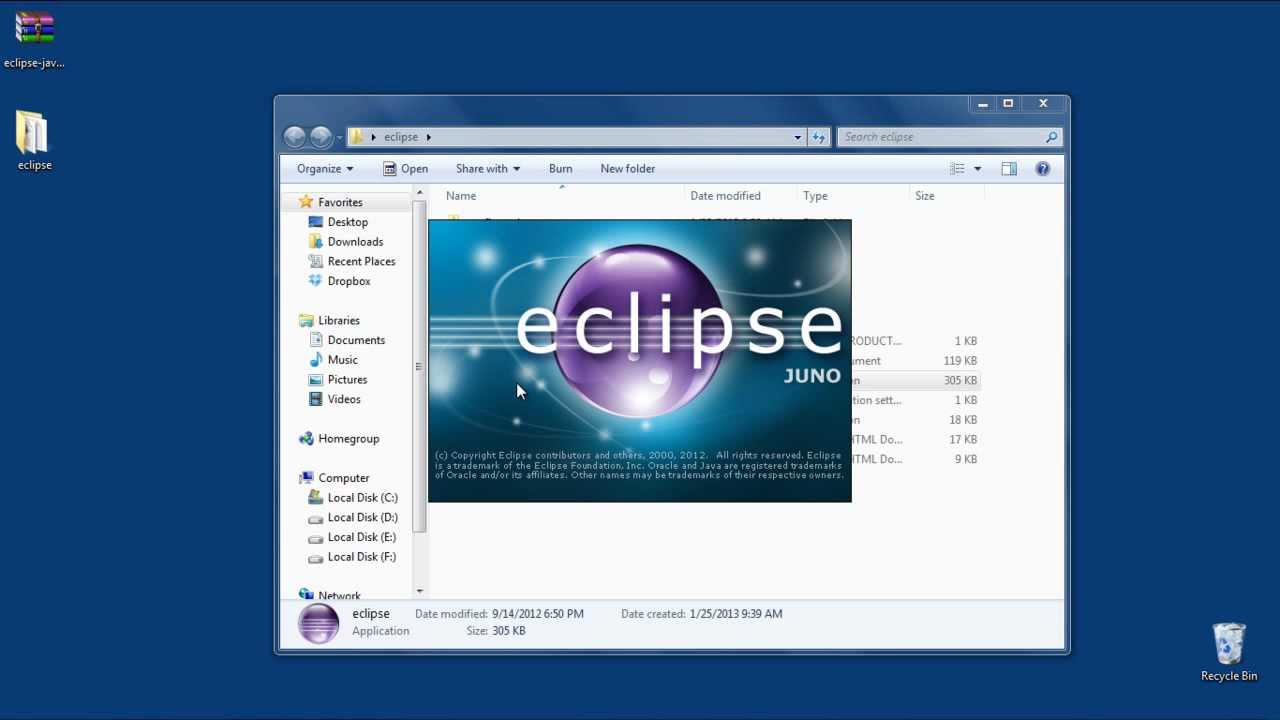This screenshot has width=1280, height=720.
Task: Open Help with the question mark icon
Action: (x=1043, y=169)
